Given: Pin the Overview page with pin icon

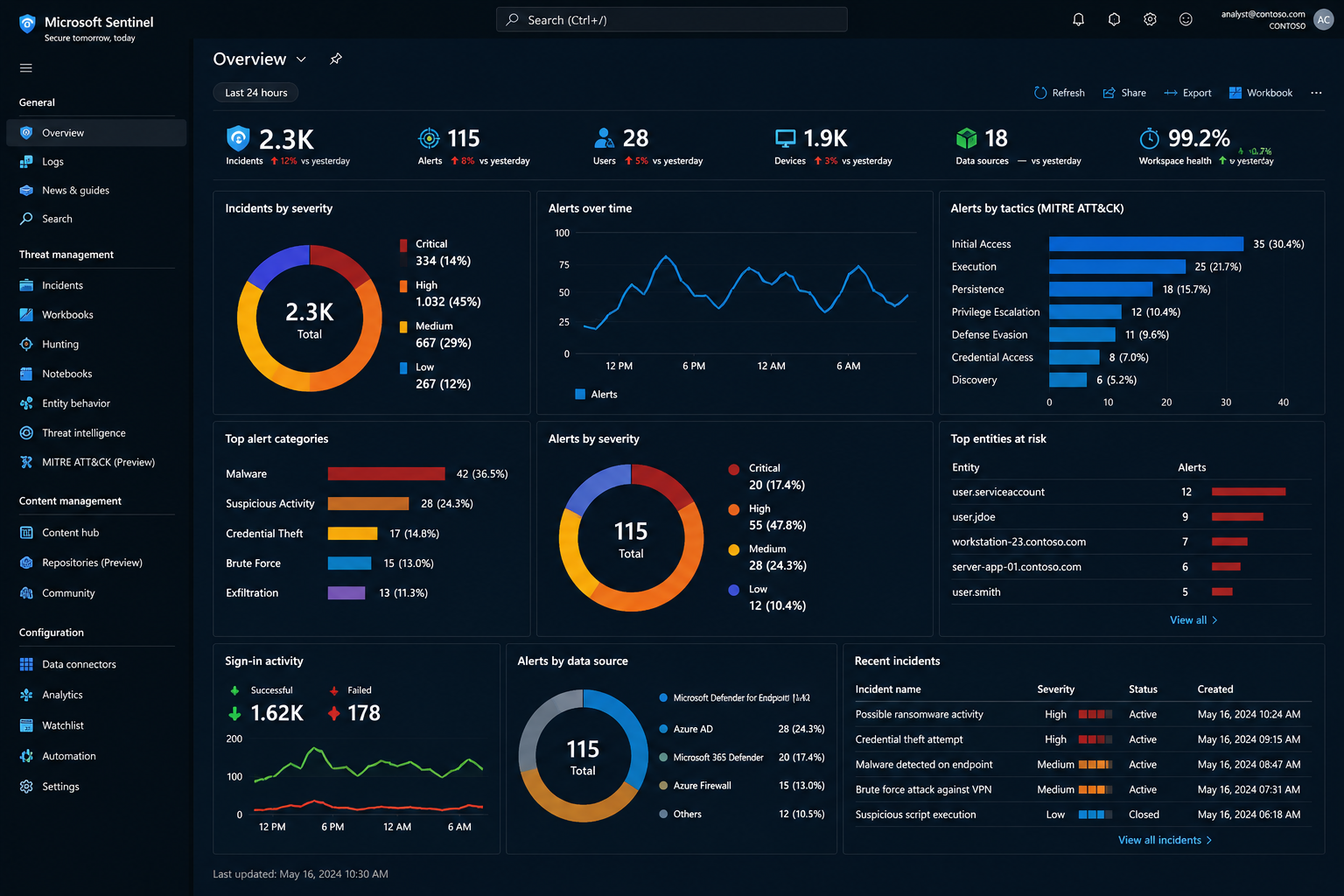Looking at the screenshot, I should coord(336,59).
